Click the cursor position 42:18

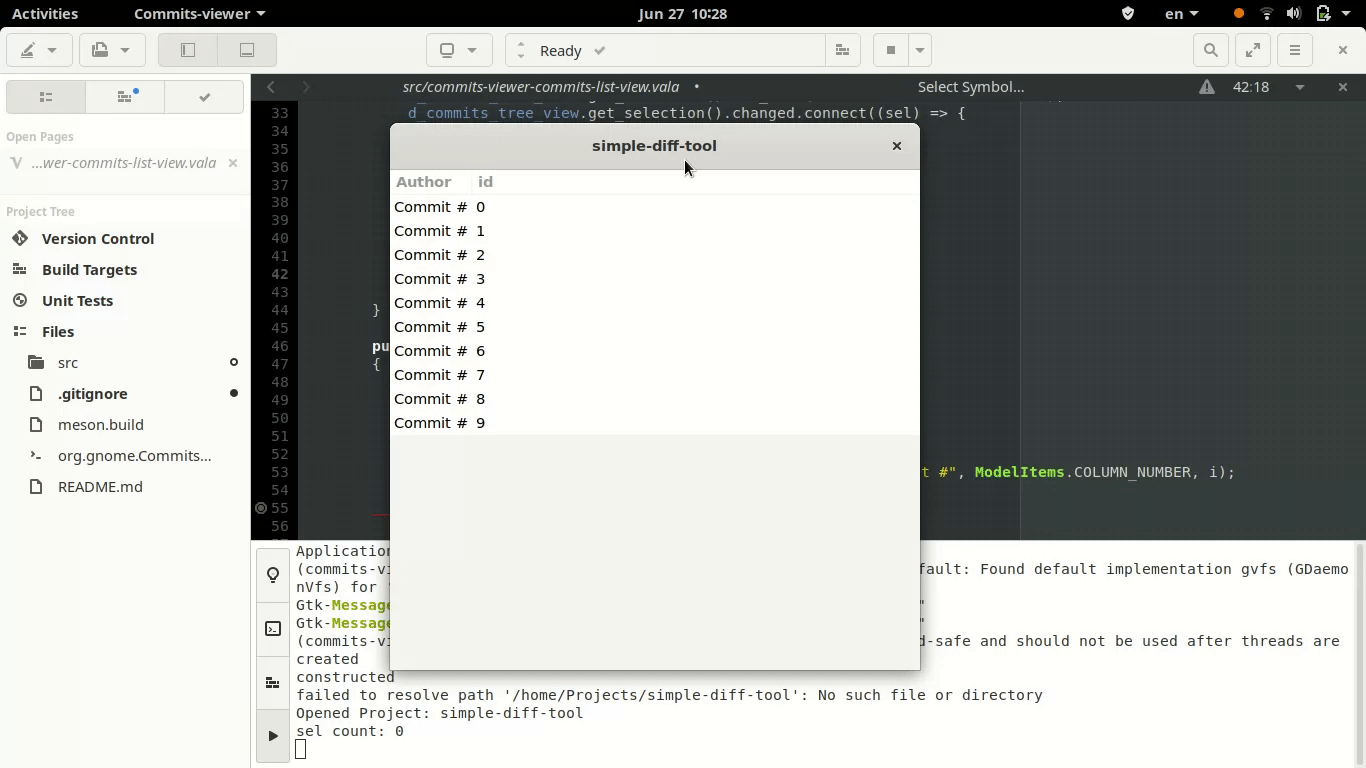(1251, 87)
